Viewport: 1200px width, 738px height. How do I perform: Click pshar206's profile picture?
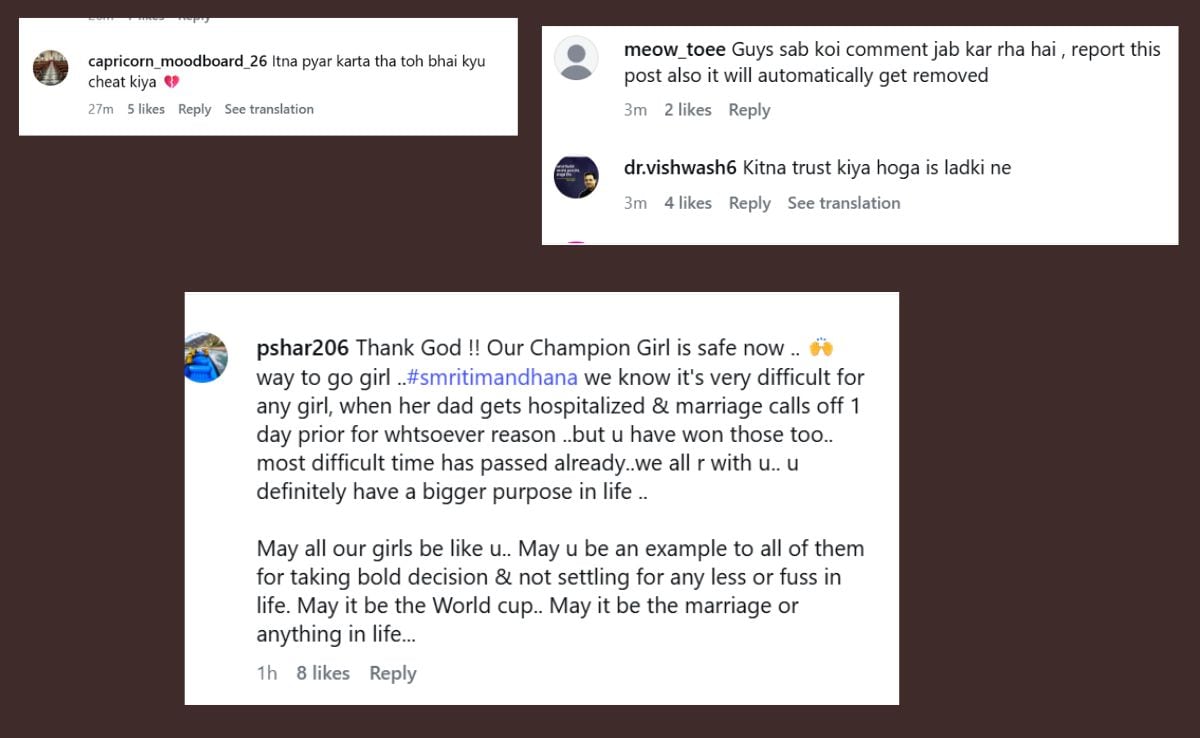click(207, 357)
